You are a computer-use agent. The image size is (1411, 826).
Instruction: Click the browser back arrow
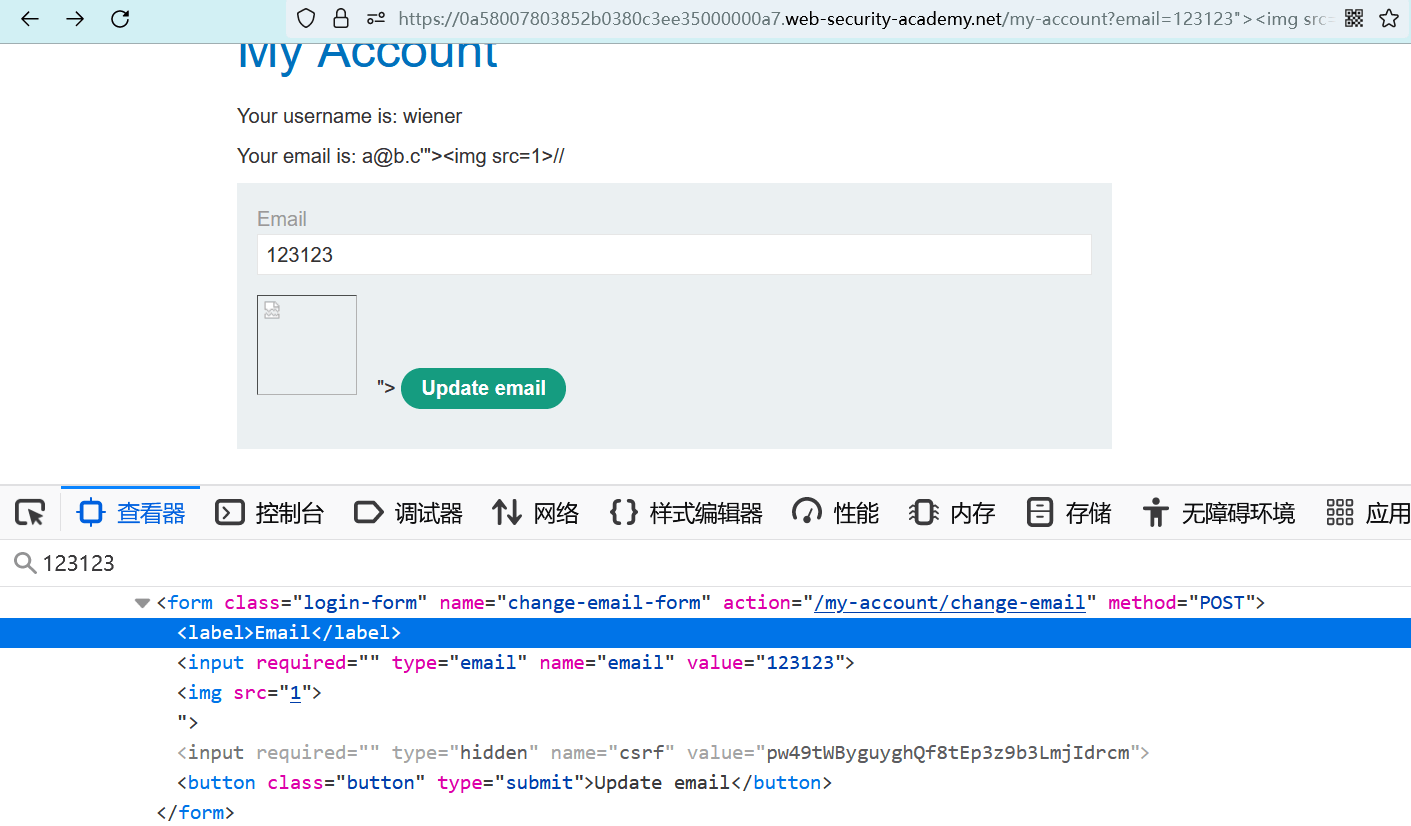pos(30,19)
